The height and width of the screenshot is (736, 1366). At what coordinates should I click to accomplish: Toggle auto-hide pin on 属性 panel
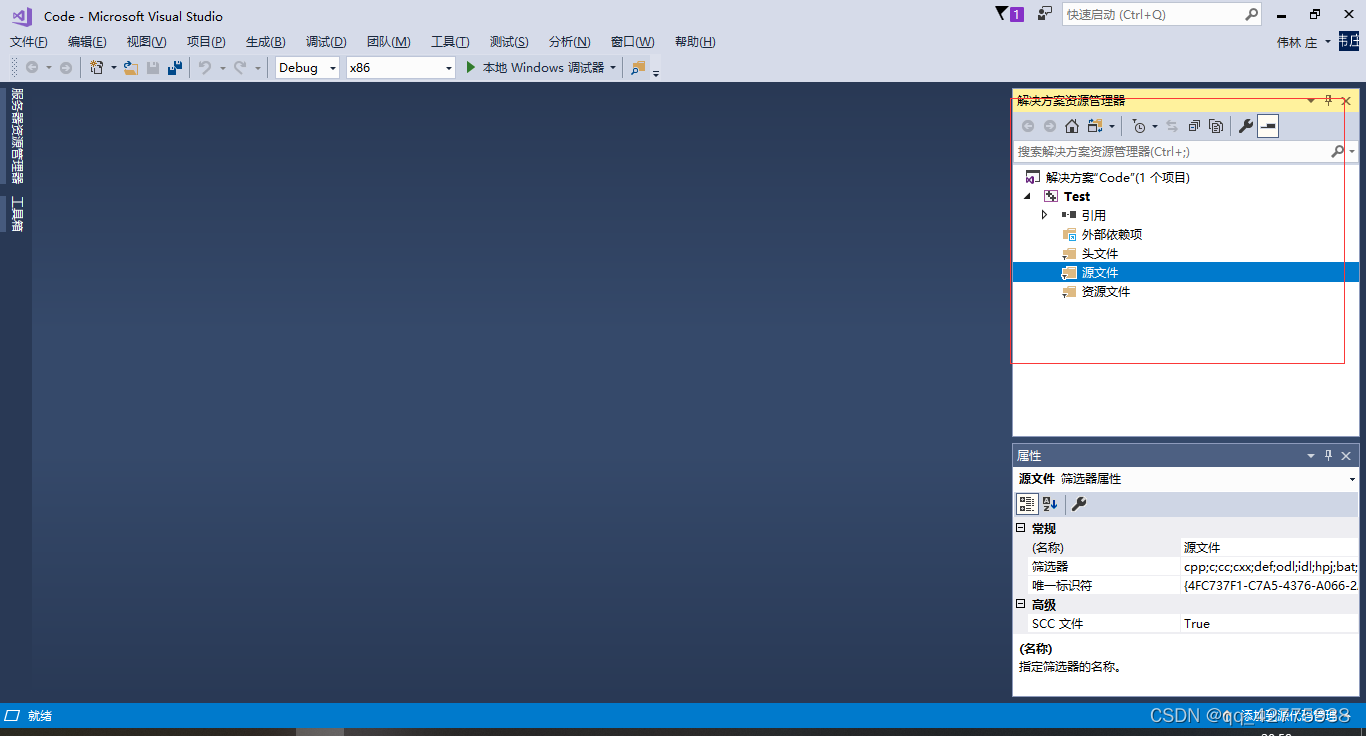(1329, 455)
